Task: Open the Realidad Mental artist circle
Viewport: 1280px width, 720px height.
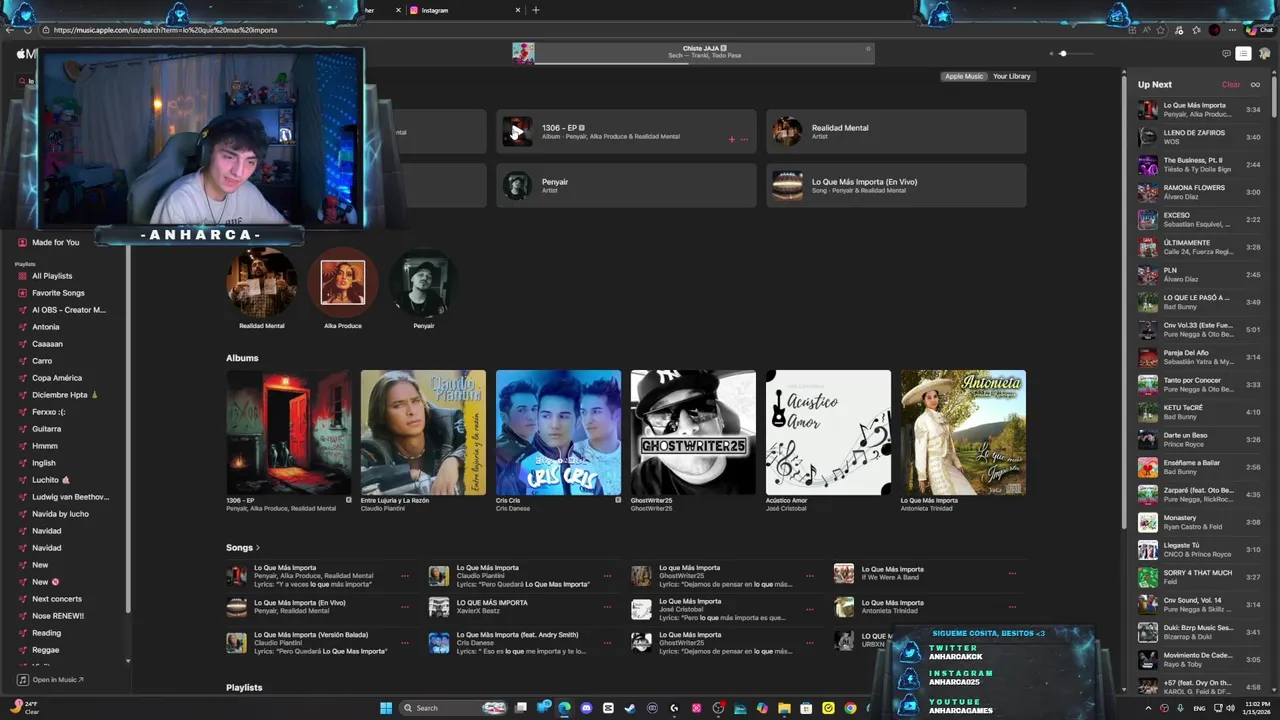Action: (262, 282)
